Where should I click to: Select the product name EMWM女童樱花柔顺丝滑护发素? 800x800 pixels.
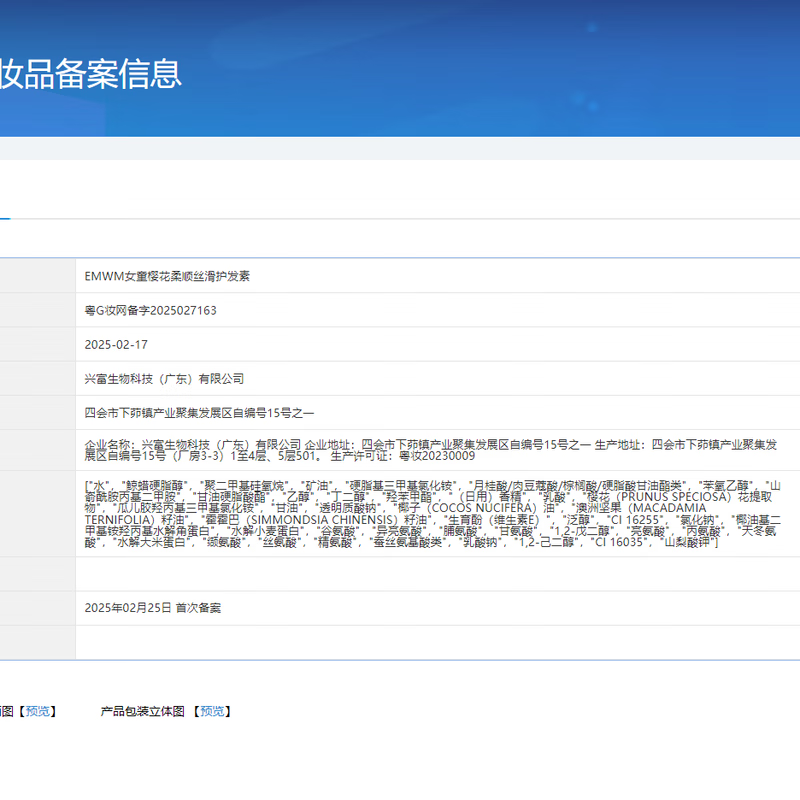167,275
